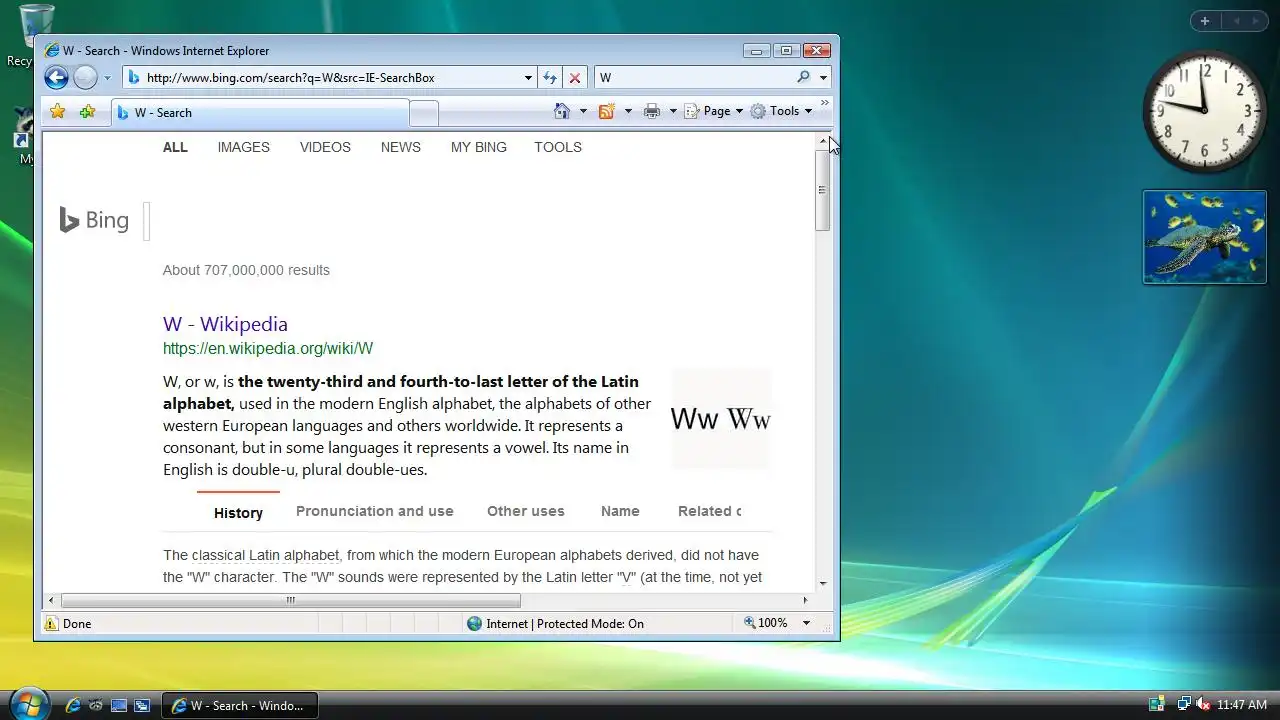
Task: Open the 'W - Wikipedia' result link
Action: click(x=225, y=324)
